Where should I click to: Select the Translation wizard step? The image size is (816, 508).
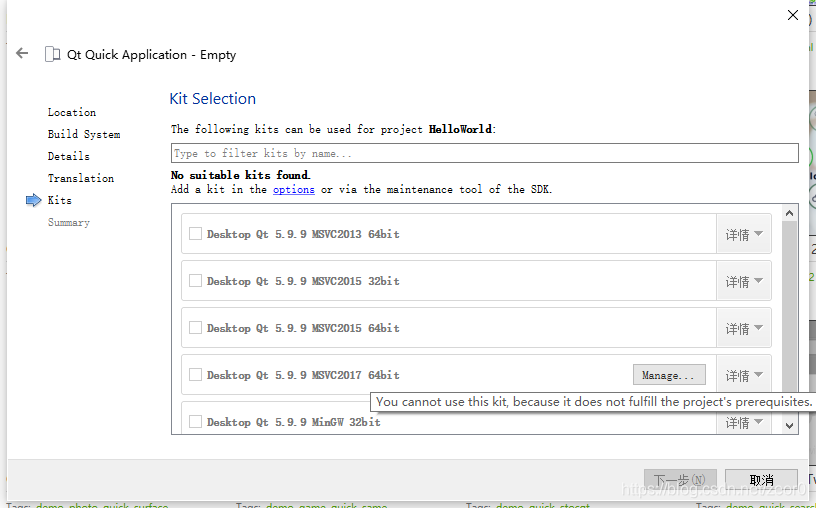(81, 178)
